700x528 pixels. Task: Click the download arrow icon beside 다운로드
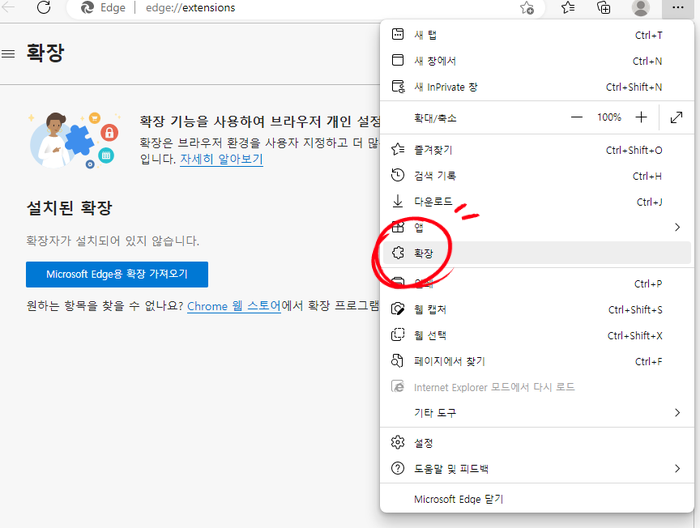[397, 201]
